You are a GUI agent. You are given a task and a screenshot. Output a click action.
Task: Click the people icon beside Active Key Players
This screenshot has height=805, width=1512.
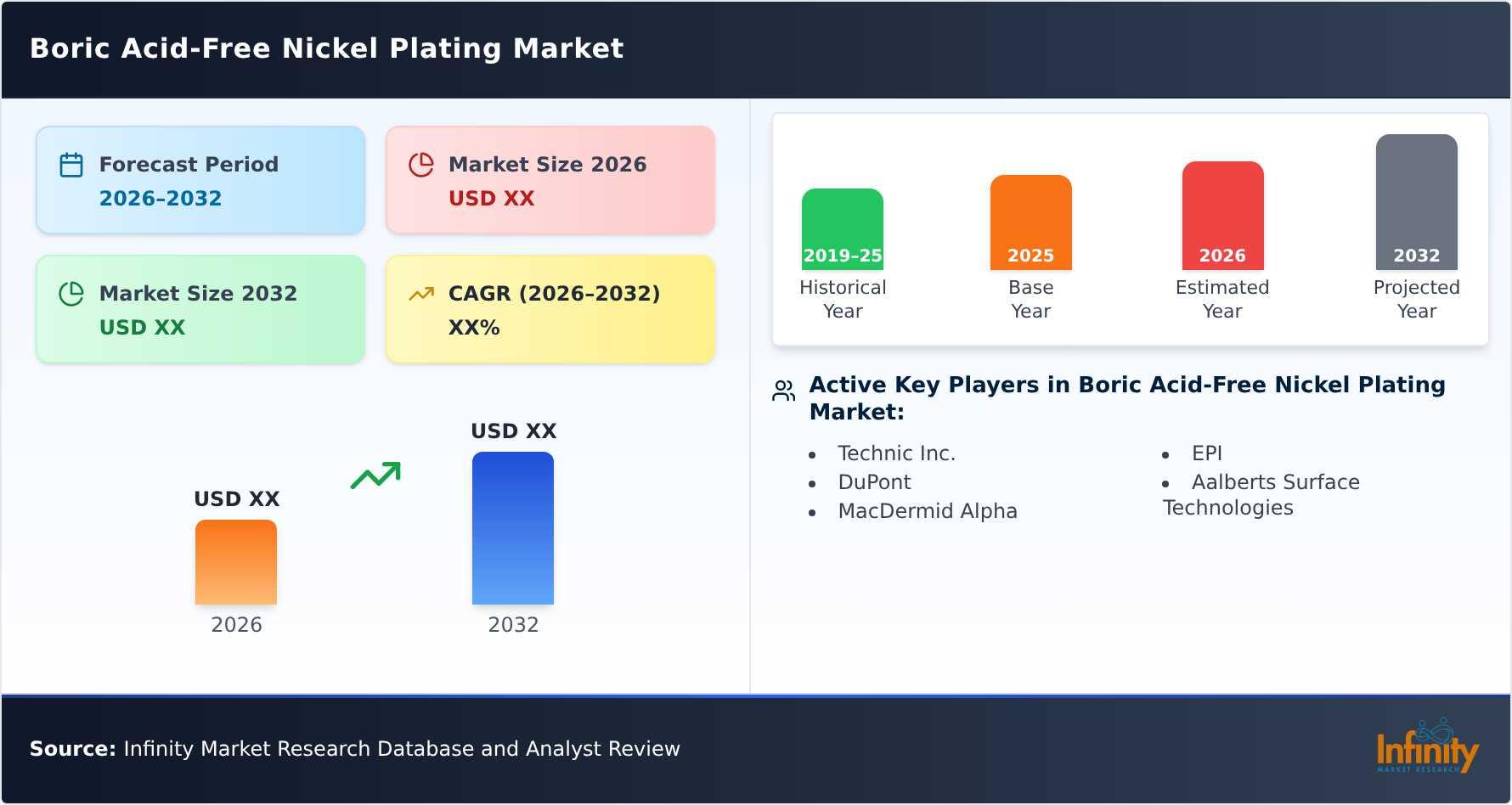pyautogui.click(x=783, y=391)
